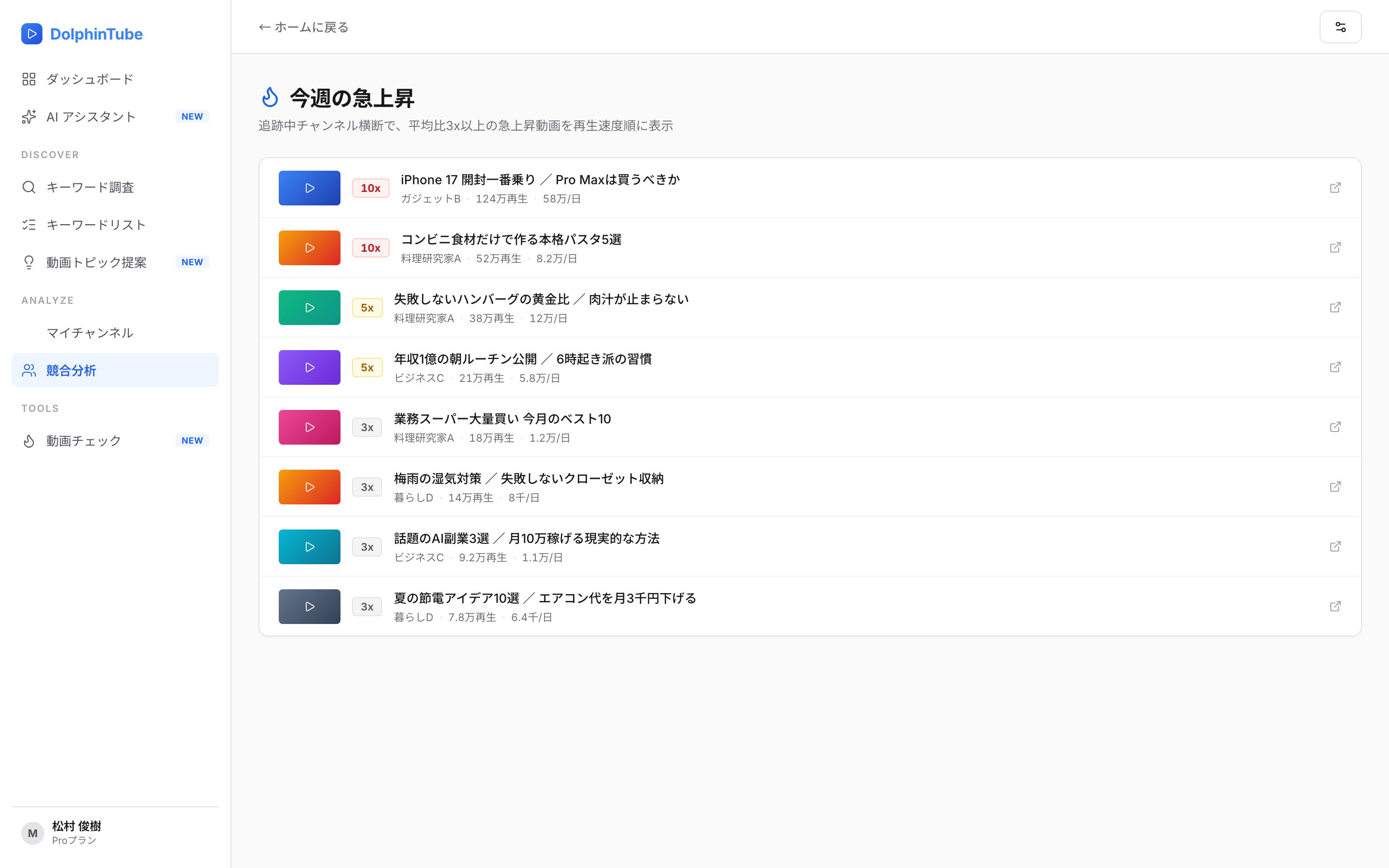Click NEW badge beside AI アシスタント
The height and width of the screenshot is (868, 1389).
191,117
